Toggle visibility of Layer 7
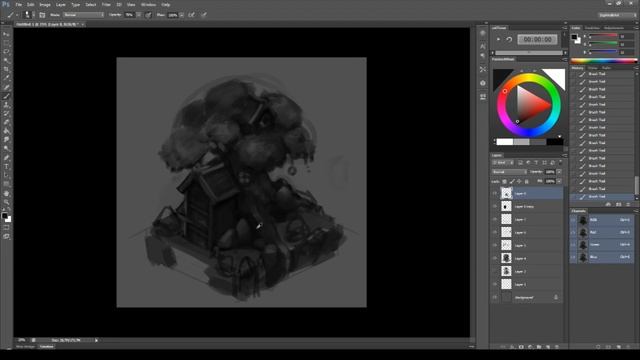This screenshot has height=360, width=640. tap(495, 220)
